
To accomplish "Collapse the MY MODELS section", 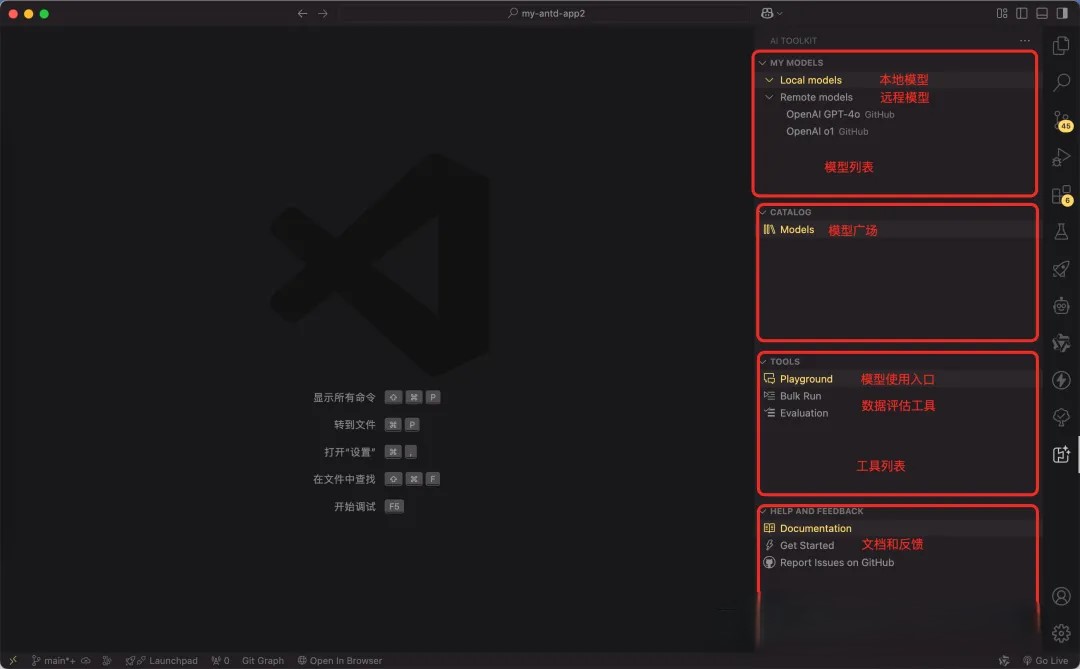I will (762, 63).
